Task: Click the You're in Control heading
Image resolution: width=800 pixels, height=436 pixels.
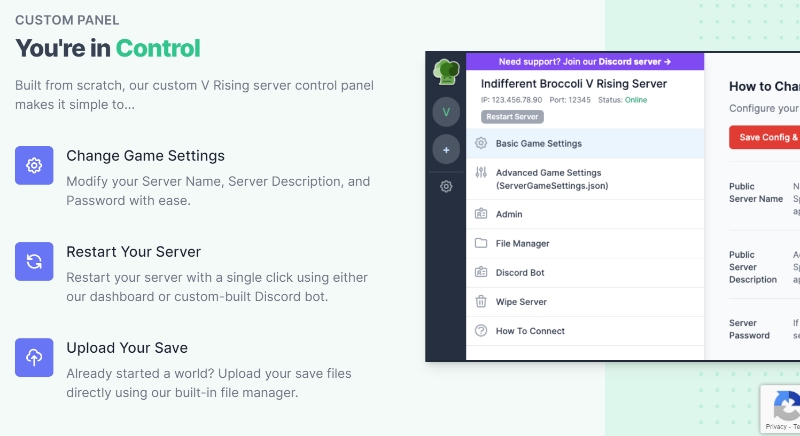Action: coord(108,48)
